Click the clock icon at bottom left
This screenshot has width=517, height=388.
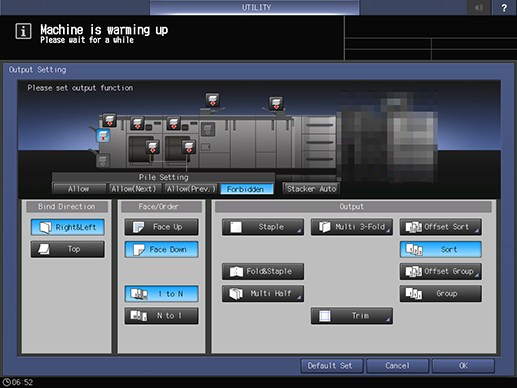(6, 382)
